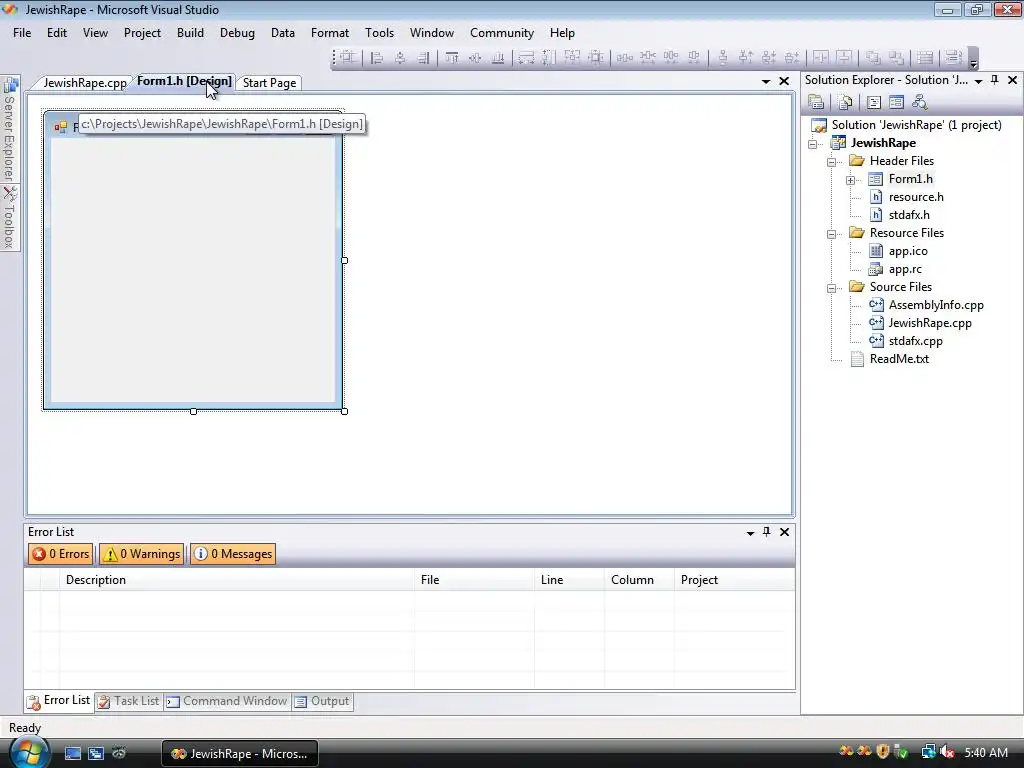
Task: Toggle auto-hide pin on Error List panel
Action: pyautogui.click(x=767, y=532)
